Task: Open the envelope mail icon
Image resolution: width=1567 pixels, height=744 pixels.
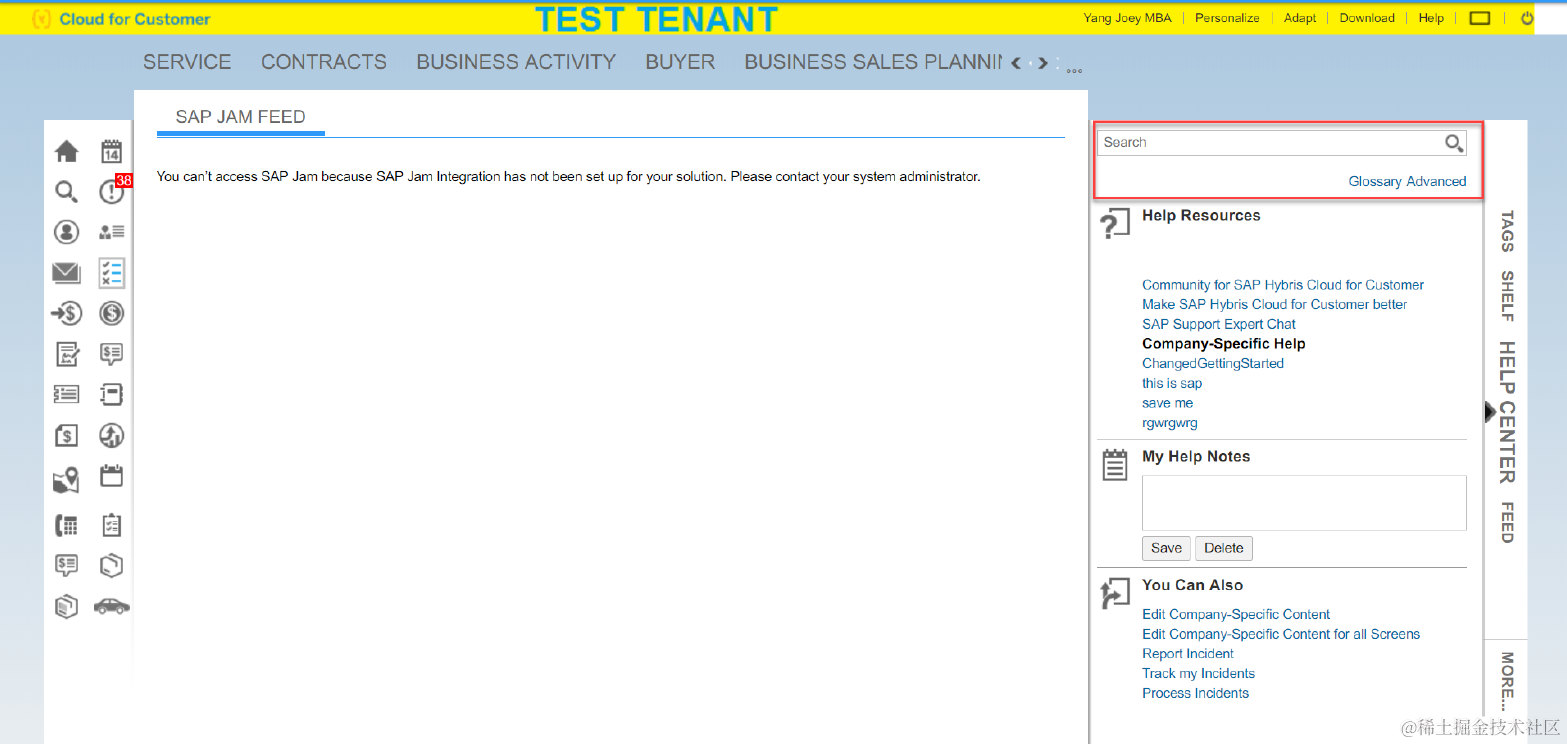Action: click(66, 273)
